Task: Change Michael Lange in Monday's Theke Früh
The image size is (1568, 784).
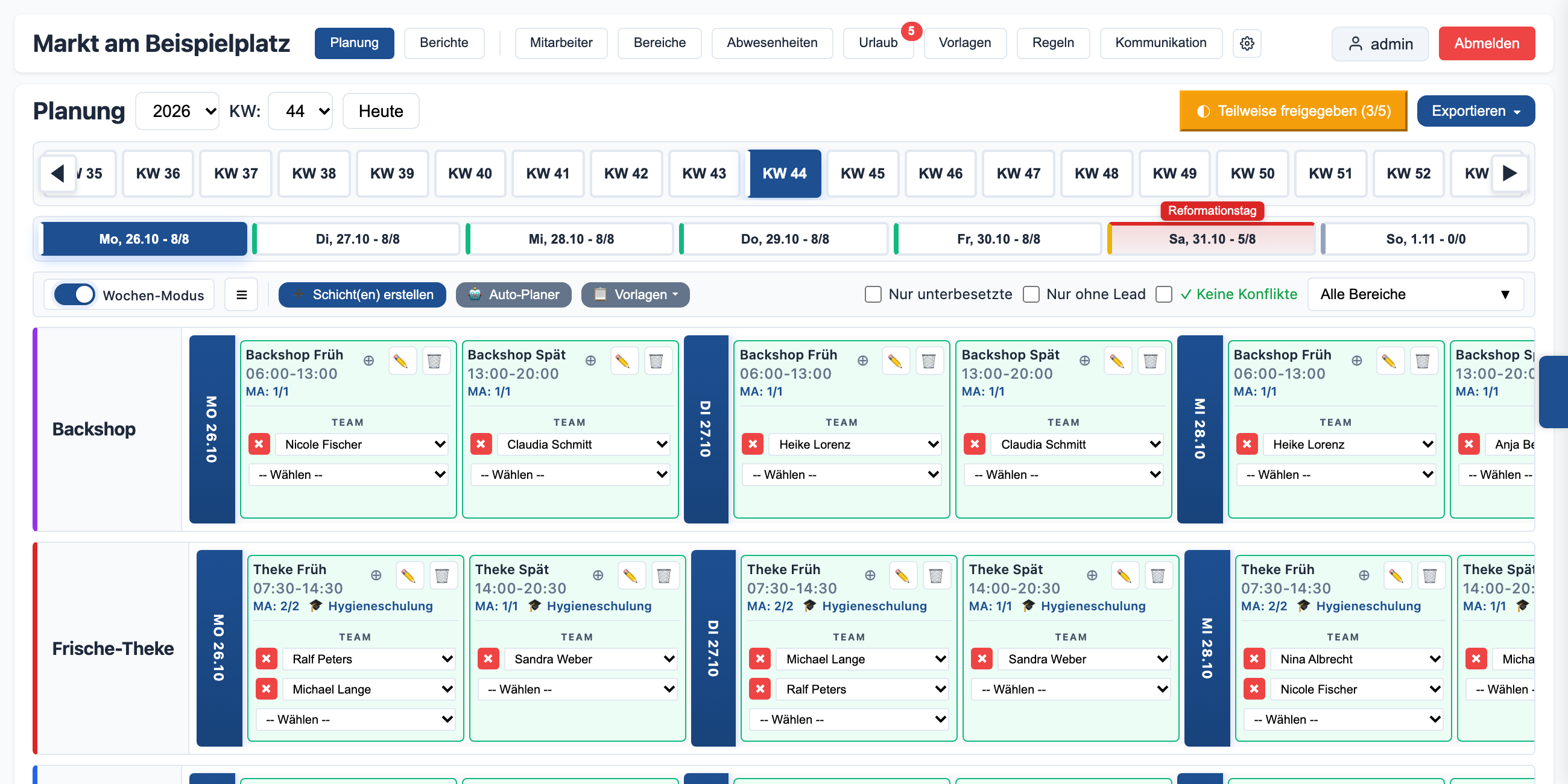Action: tap(370, 689)
